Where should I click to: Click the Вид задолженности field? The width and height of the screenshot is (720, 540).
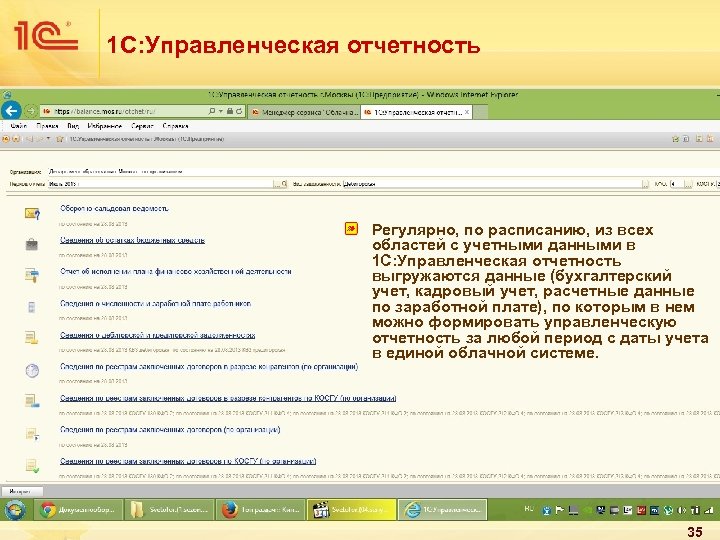491,184
